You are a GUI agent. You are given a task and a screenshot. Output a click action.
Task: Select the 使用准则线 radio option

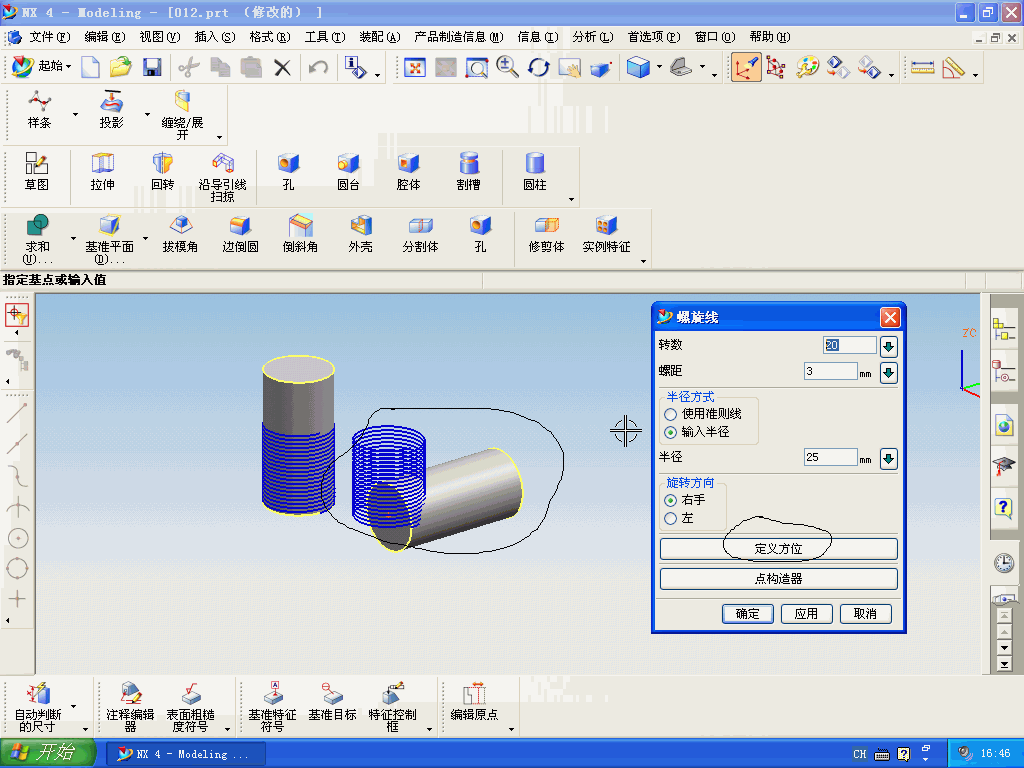670,414
